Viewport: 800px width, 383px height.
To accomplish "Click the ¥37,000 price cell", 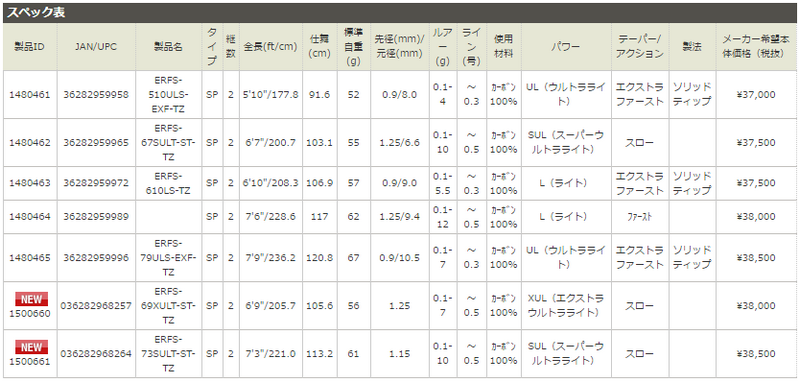I will tap(756, 95).
